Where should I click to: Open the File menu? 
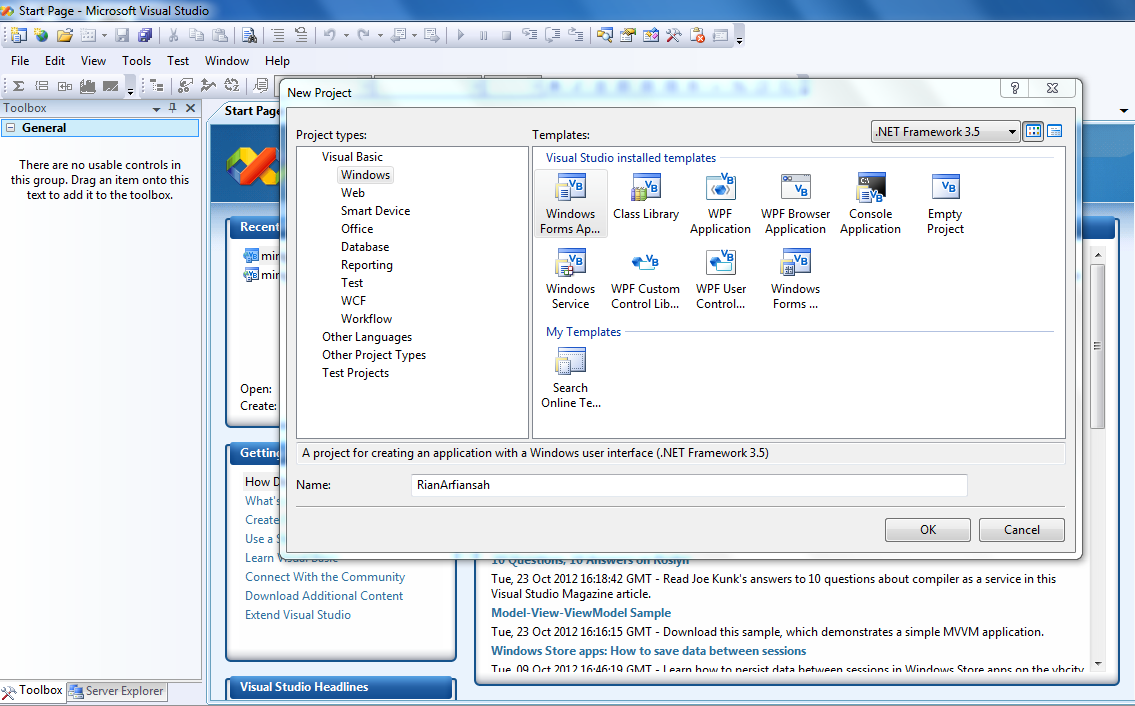pyautogui.click(x=20, y=61)
